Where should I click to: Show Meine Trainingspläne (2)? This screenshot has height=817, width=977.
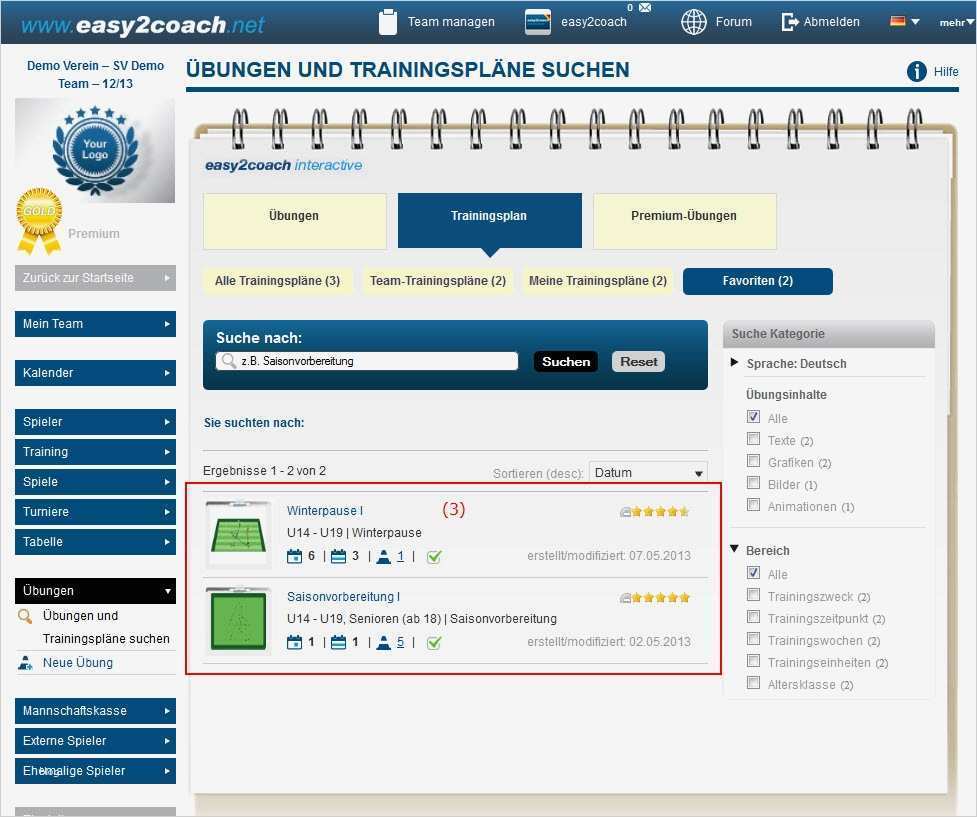point(598,281)
